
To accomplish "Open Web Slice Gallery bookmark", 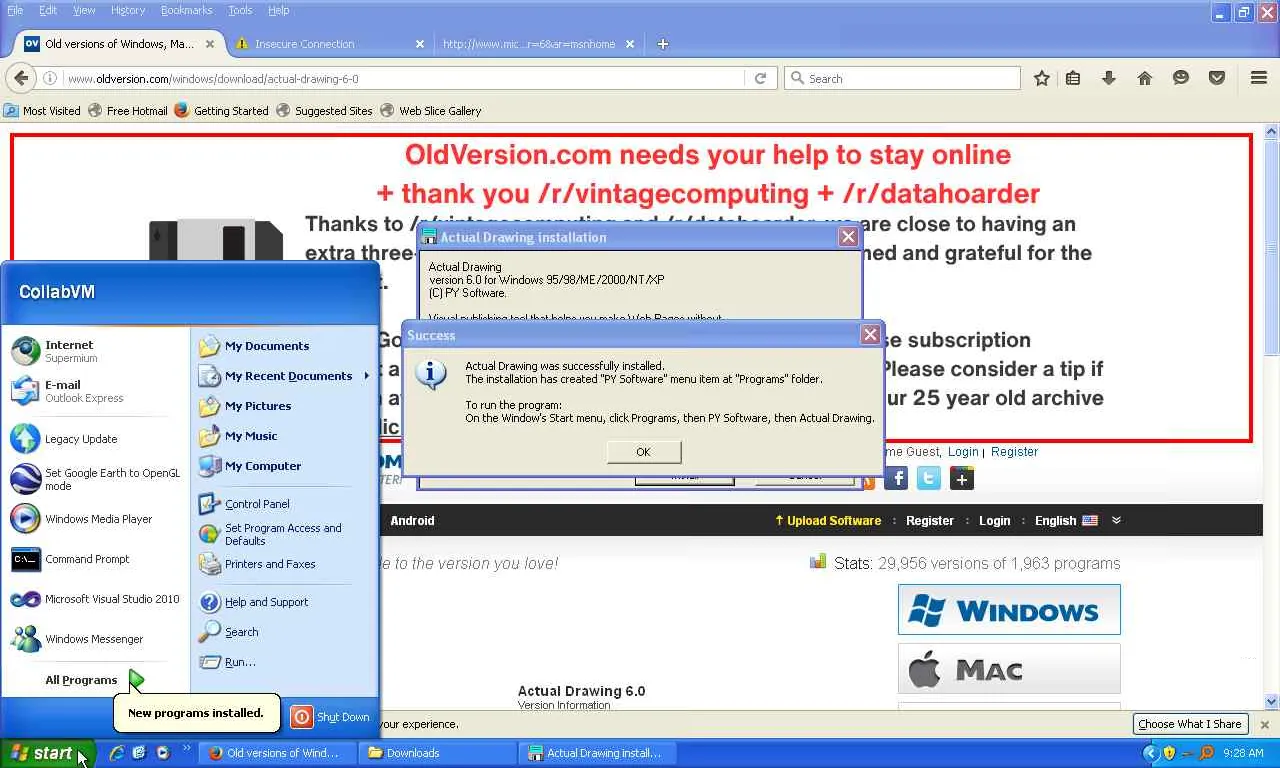I will pos(431,111).
